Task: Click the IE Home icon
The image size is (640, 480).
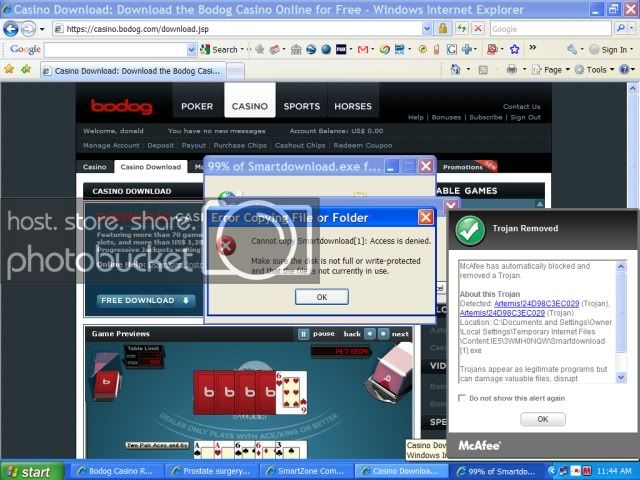Action: pyautogui.click(x=456, y=69)
